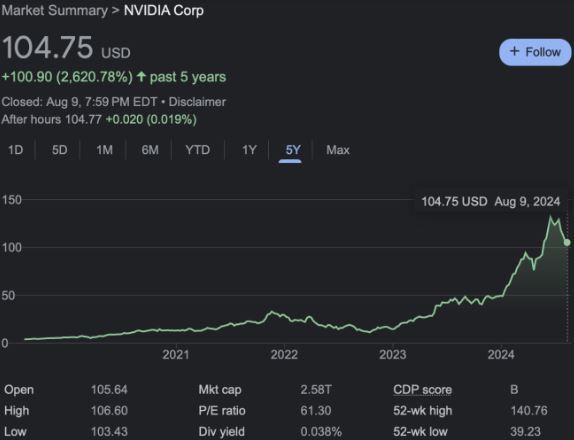Click the CDP score label link
The height and width of the screenshot is (440, 574).
pos(422,389)
